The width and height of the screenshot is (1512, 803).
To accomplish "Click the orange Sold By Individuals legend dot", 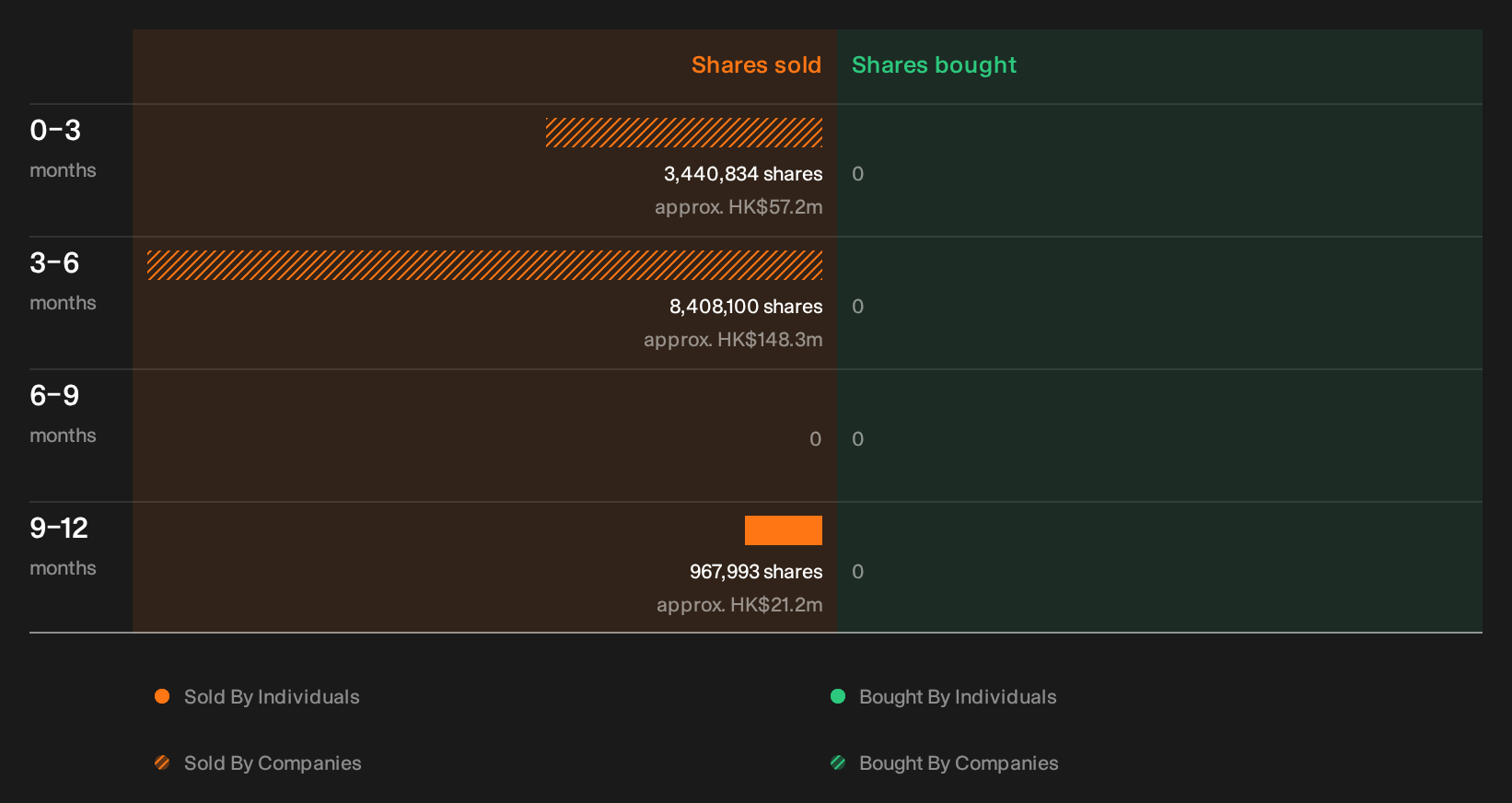I will 162,696.
